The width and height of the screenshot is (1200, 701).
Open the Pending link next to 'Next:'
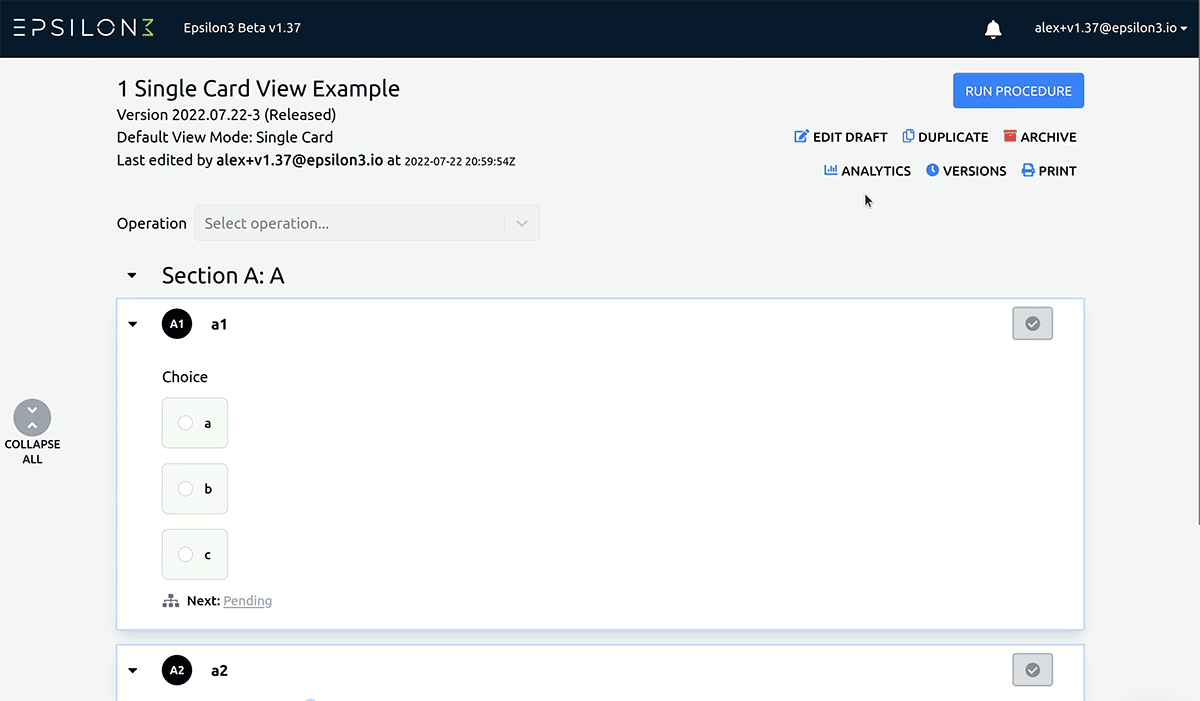coord(247,600)
